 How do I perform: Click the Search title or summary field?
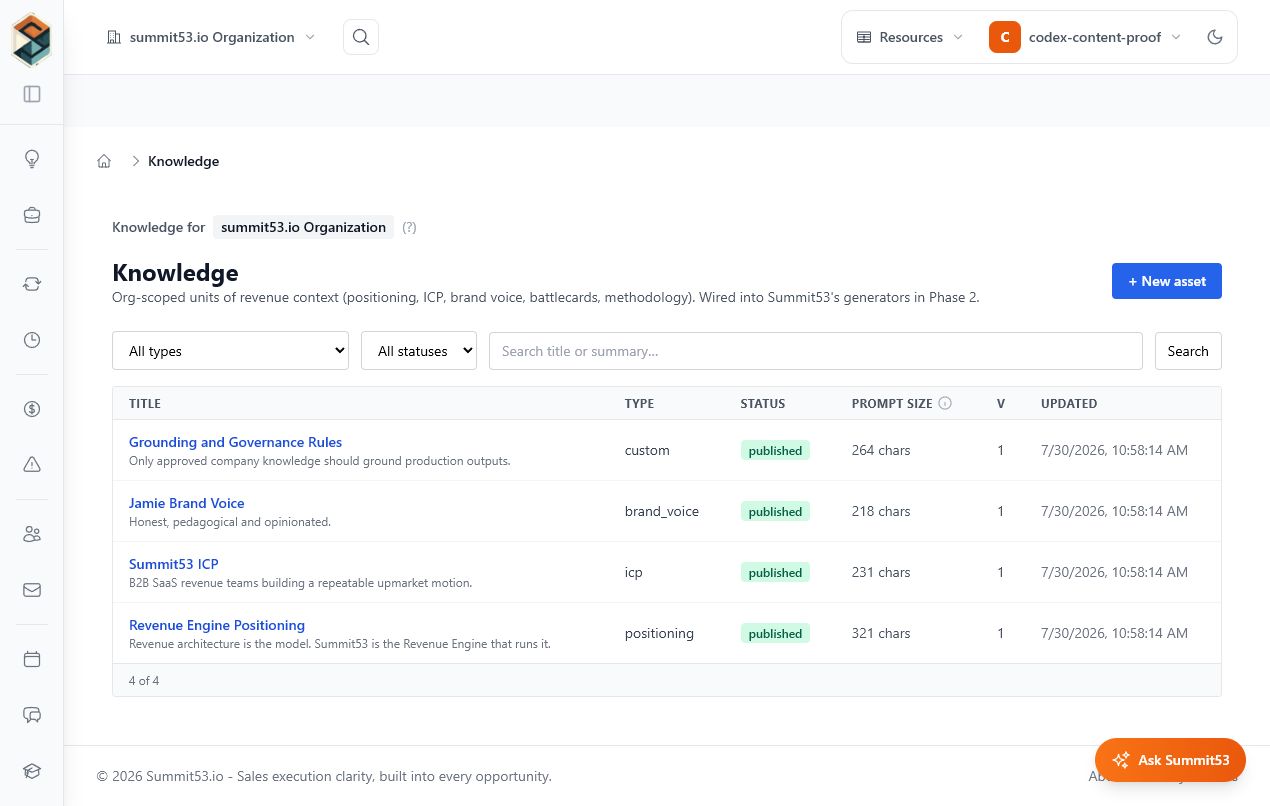(x=816, y=351)
